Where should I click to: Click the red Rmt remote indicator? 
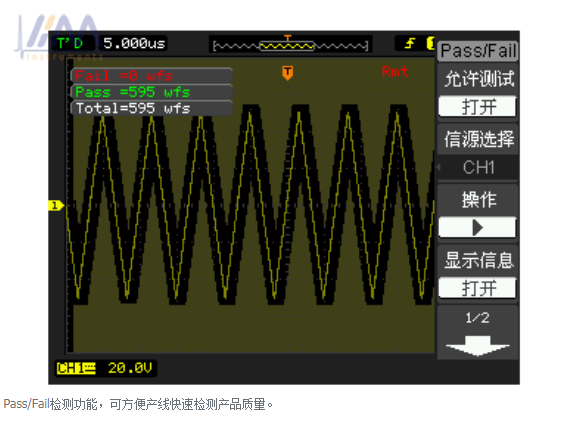(395, 71)
